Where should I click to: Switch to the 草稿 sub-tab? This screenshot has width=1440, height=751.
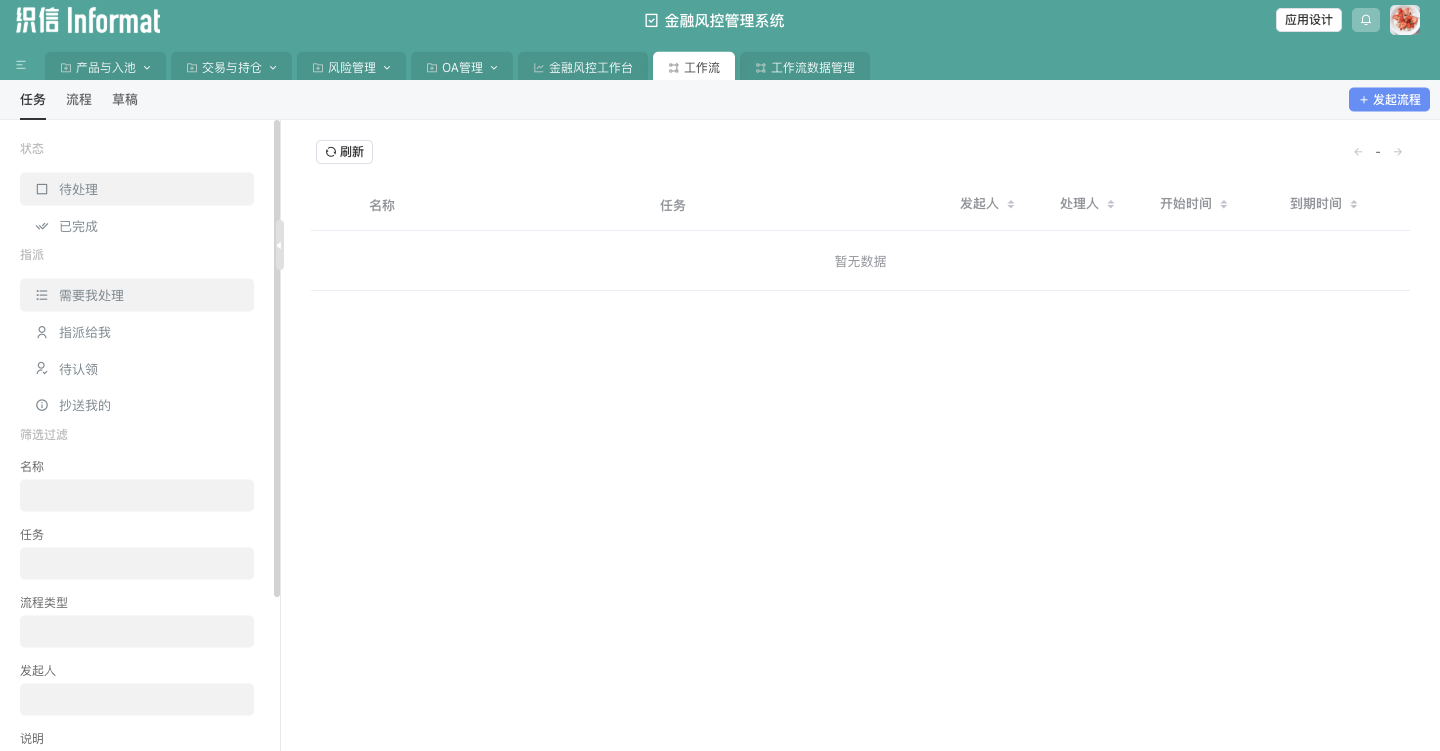click(125, 100)
